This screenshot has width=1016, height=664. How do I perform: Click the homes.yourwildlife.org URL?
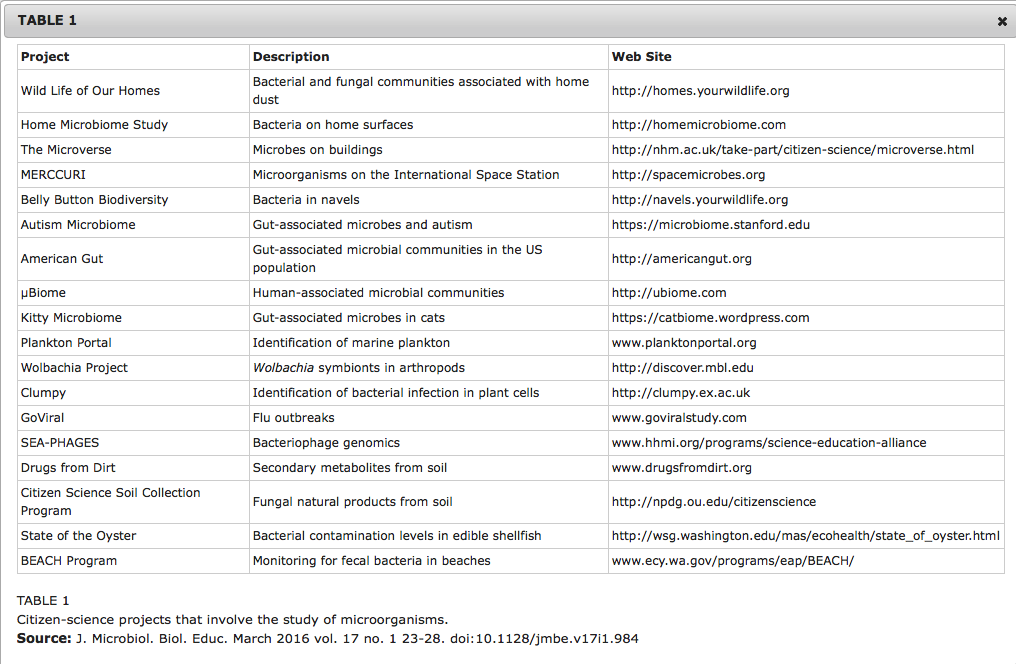click(x=700, y=91)
